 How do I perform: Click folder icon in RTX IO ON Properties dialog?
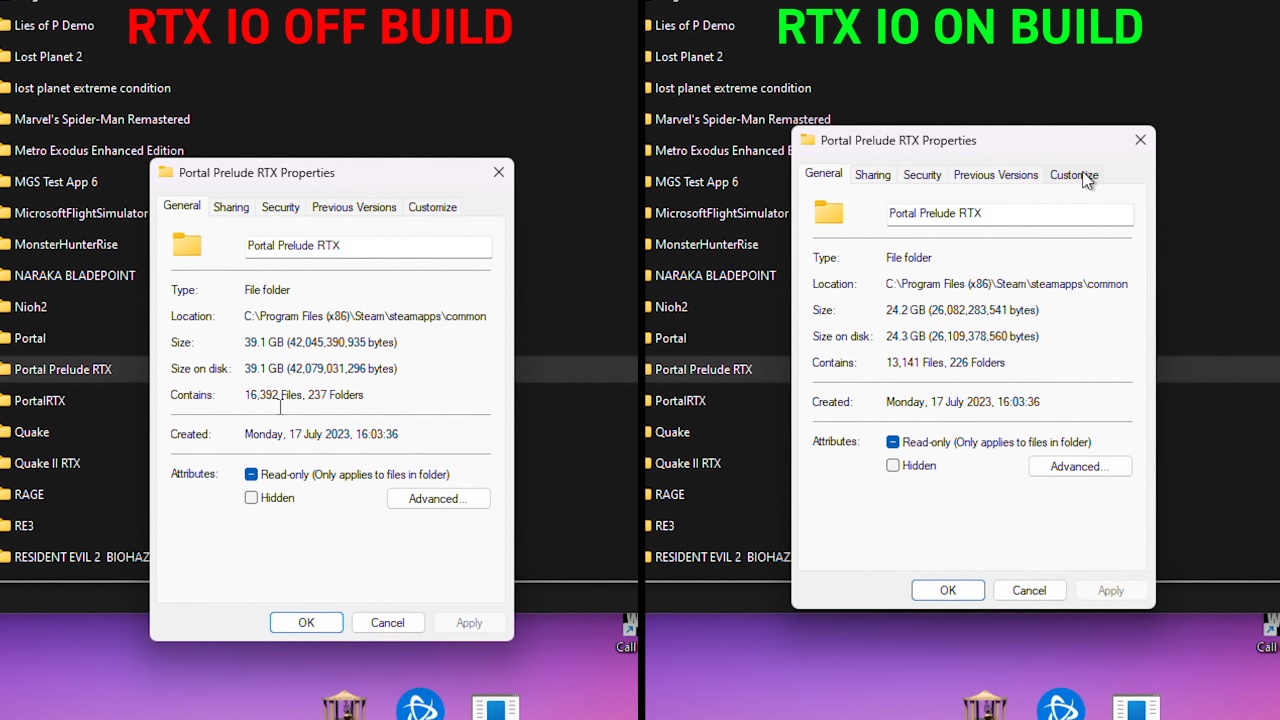tap(829, 212)
